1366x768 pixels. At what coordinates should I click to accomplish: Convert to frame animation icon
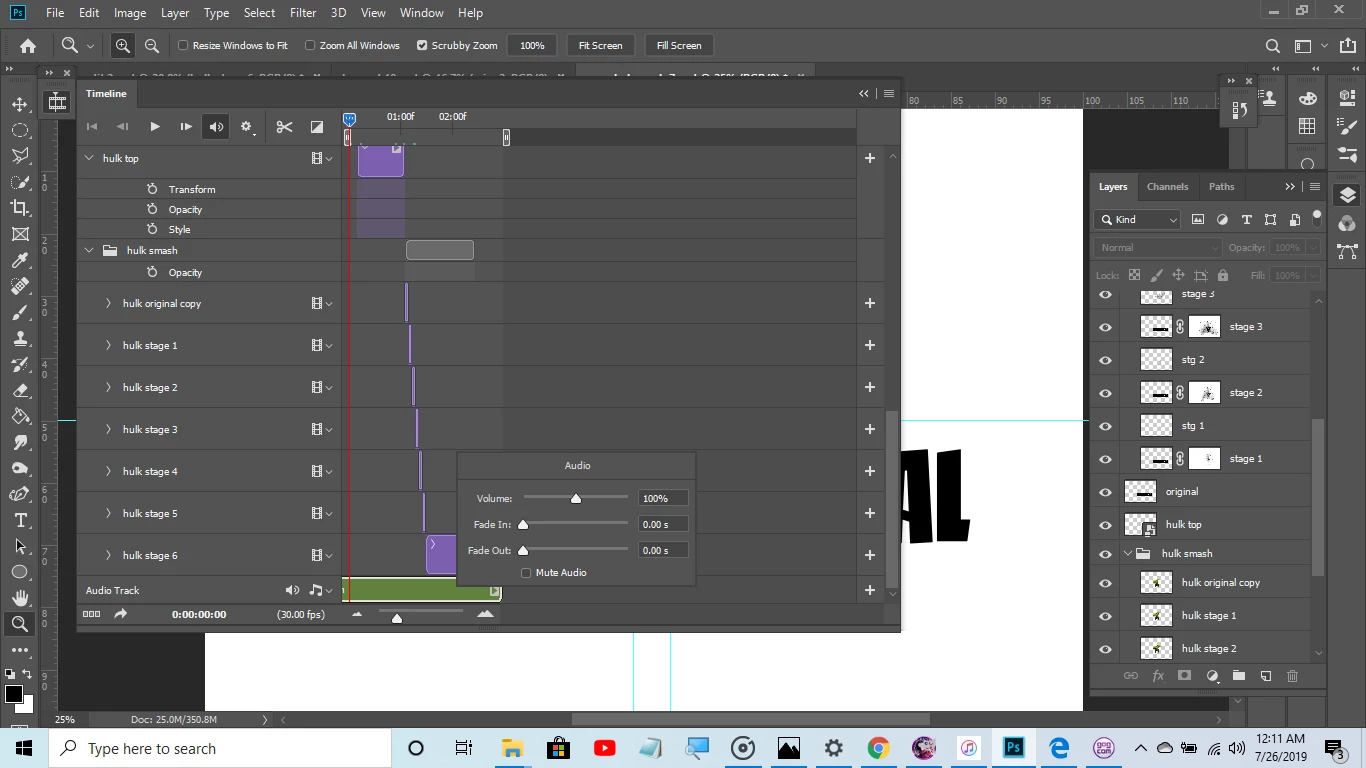(x=91, y=614)
